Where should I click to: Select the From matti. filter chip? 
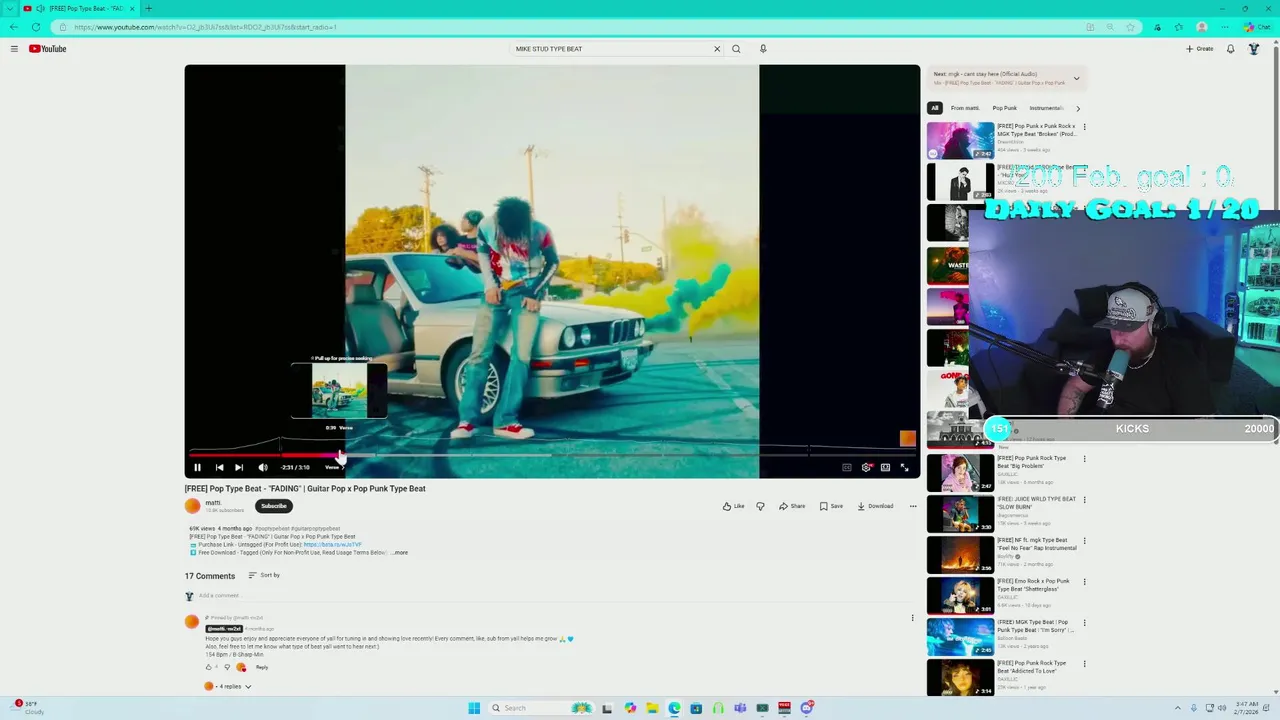965,108
